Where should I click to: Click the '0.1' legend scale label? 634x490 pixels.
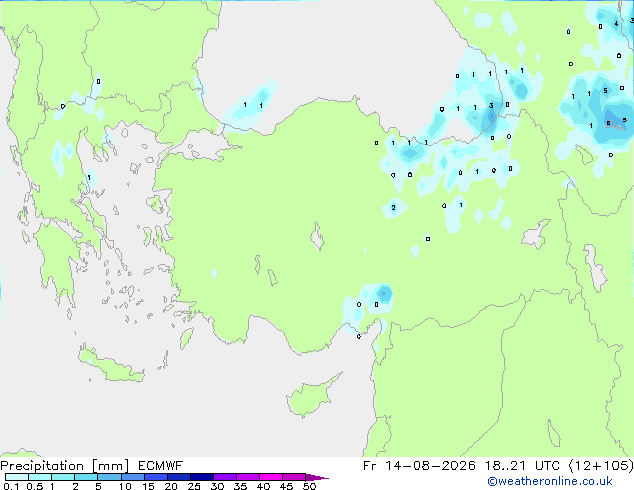pos(11,486)
